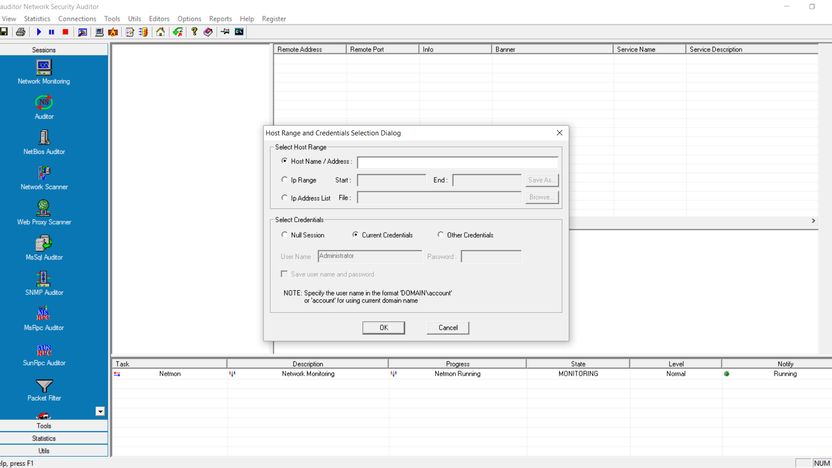Screen dimensions: 832x468
Task: Open Packet Filter in sidebar
Action: 44,389
